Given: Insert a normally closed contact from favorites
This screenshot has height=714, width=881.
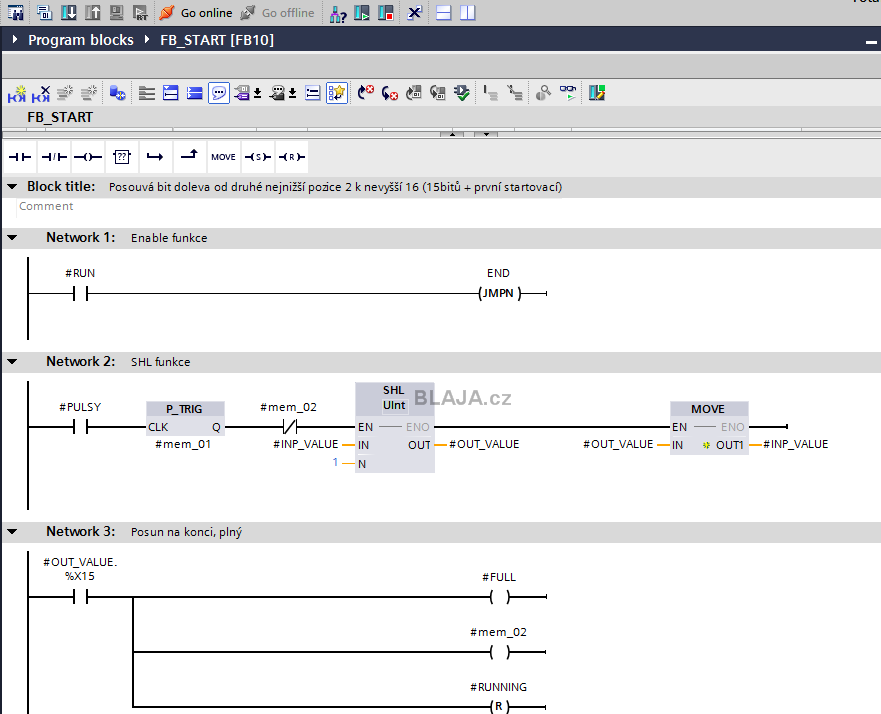Looking at the screenshot, I should pos(54,157).
